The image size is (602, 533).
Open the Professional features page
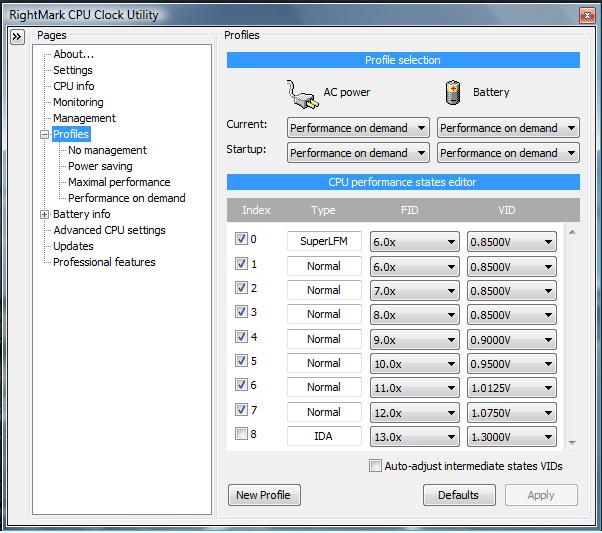click(x=104, y=262)
